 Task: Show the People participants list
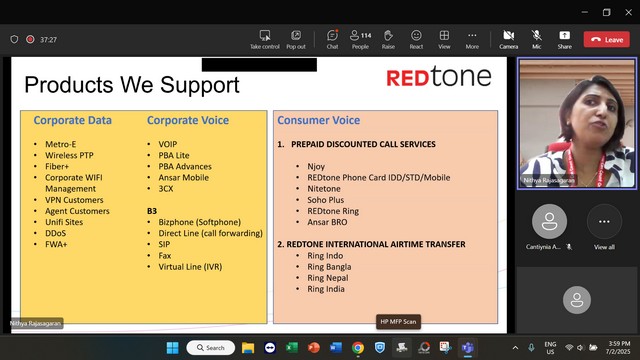360,40
